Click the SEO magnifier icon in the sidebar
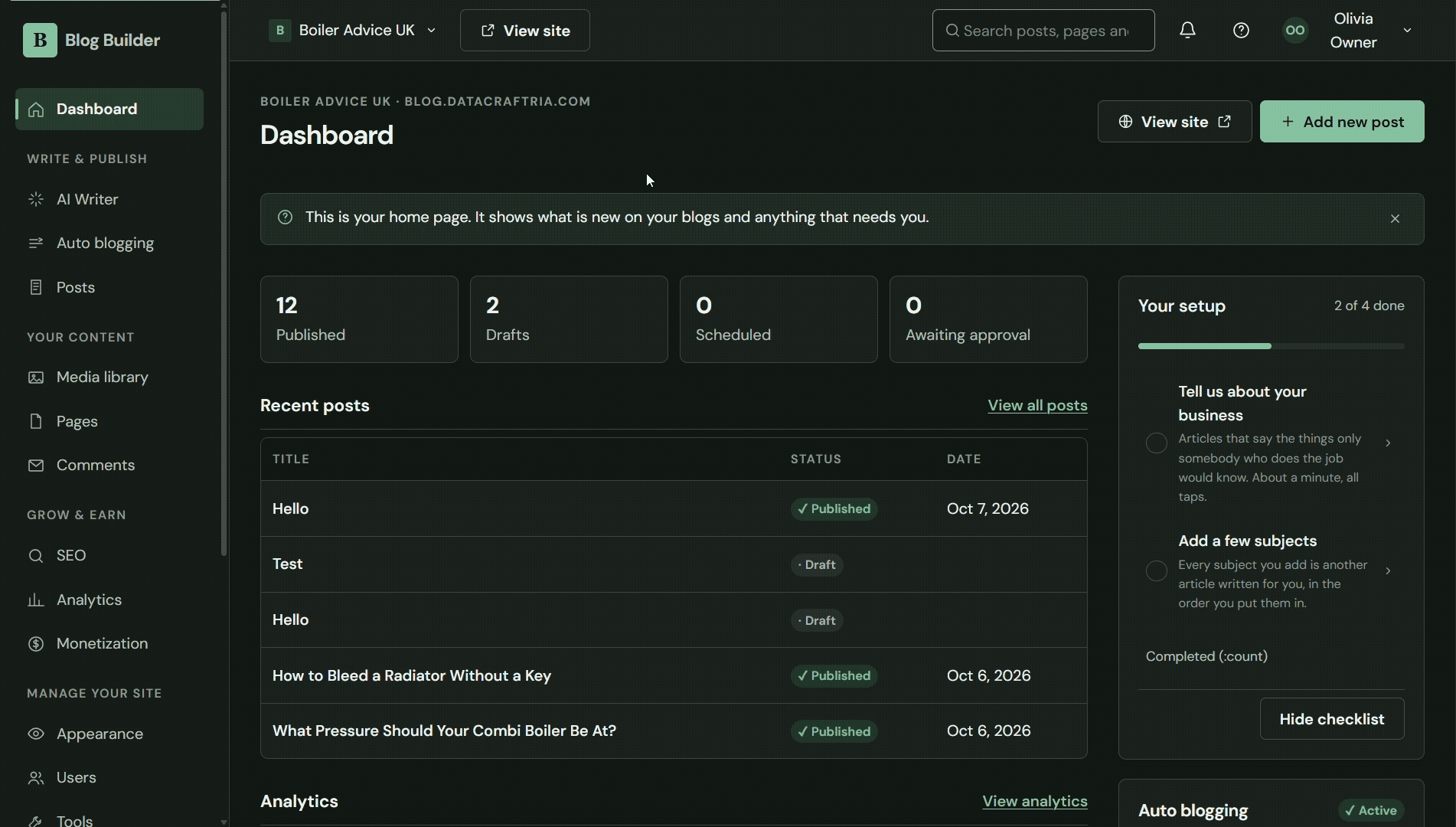Image resolution: width=1456 pixels, height=827 pixels. 36,556
